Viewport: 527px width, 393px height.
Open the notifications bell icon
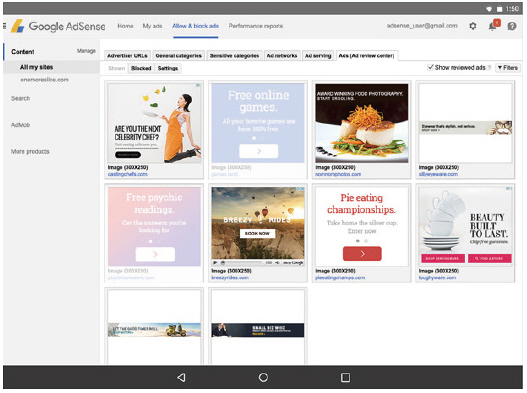pyautogui.click(x=494, y=26)
